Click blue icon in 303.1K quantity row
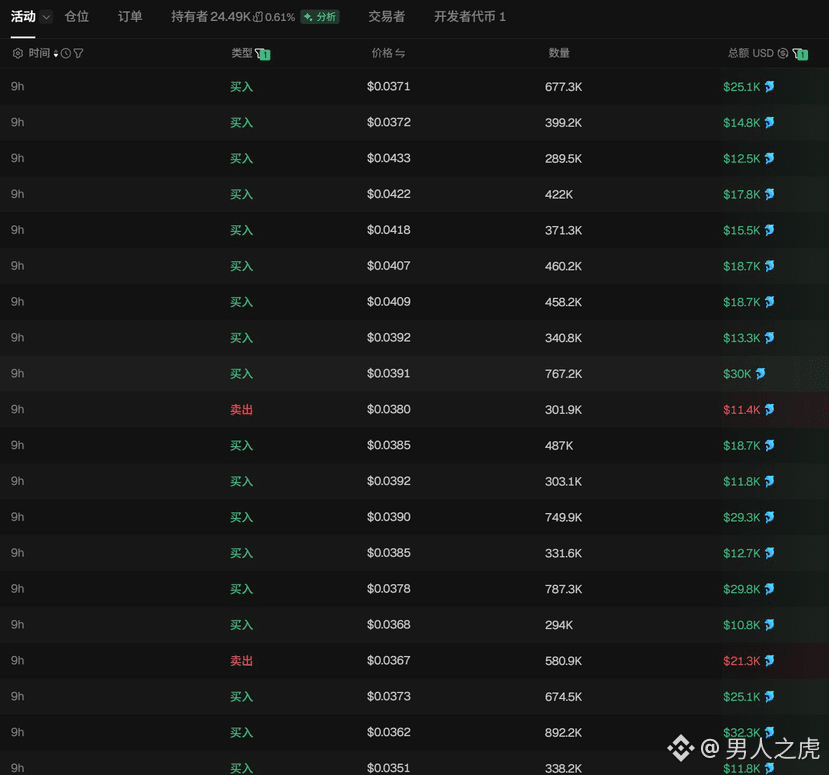 pyautogui.click(x=770, y=481)
